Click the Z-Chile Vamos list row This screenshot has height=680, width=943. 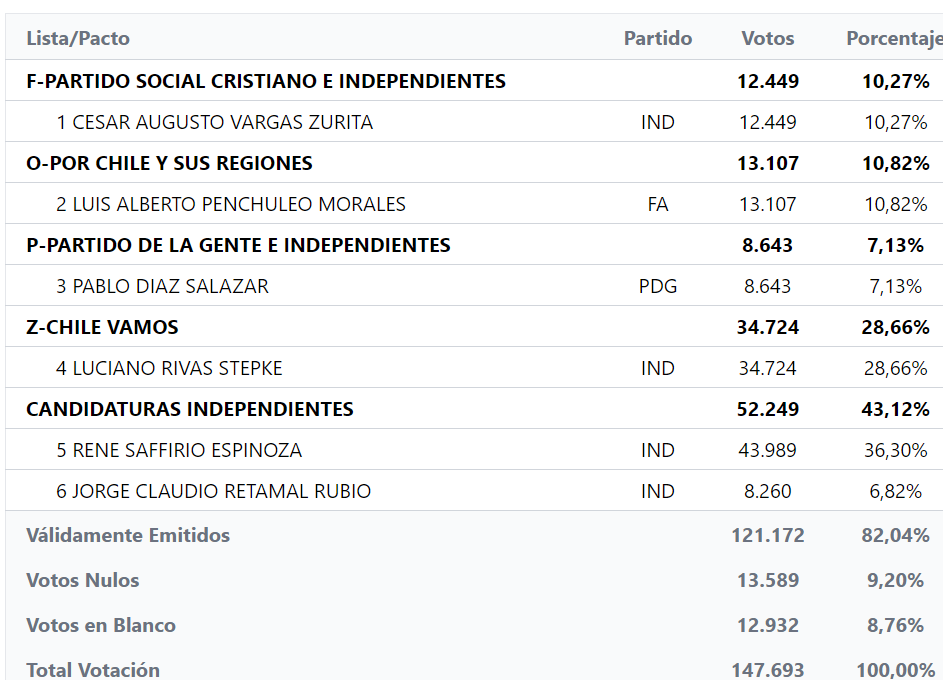point(102,327)
